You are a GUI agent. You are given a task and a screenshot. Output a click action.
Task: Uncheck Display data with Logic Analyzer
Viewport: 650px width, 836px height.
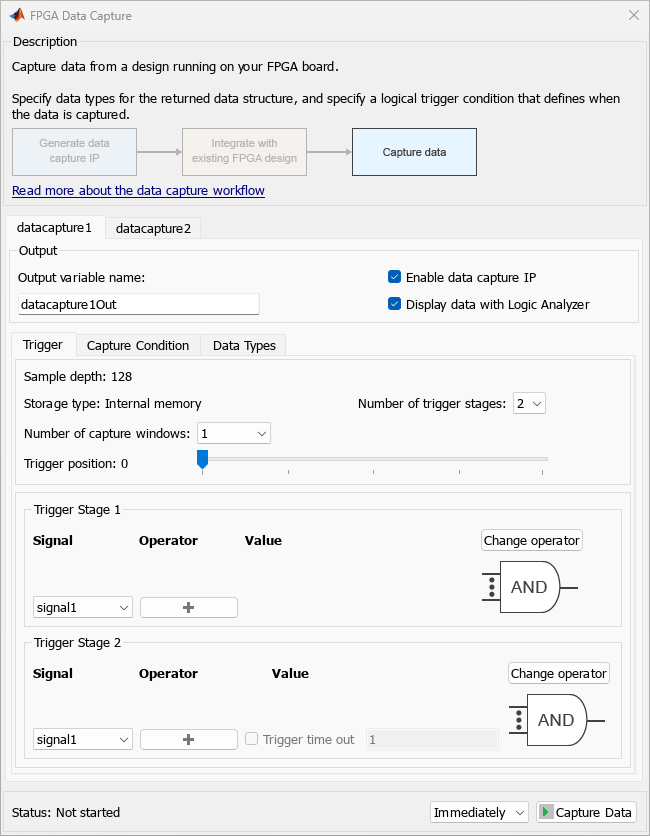click(x=395, y=304)
